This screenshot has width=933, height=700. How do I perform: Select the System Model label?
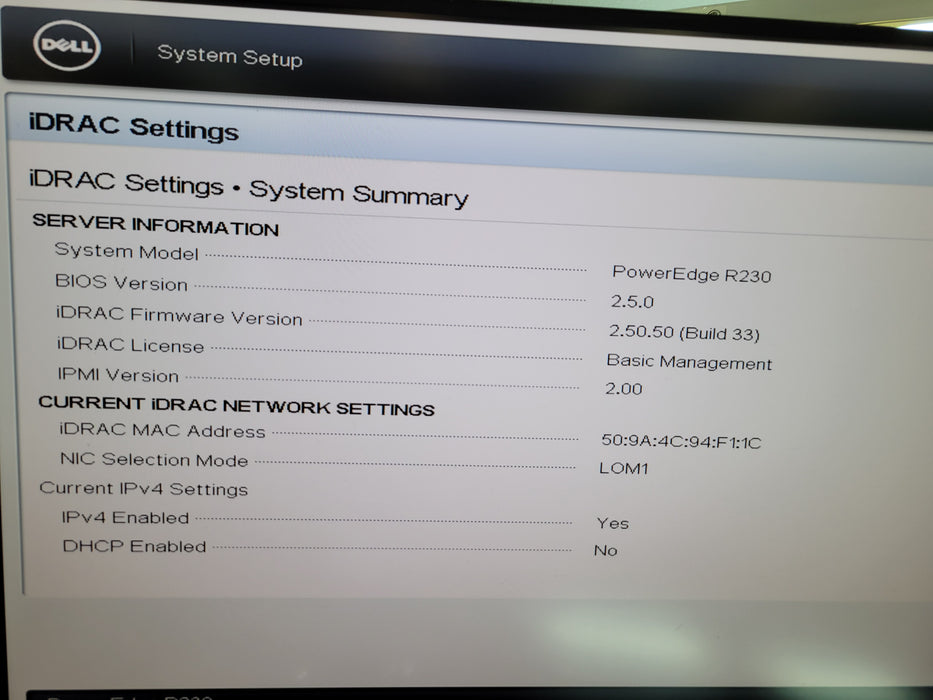point(126,251)
